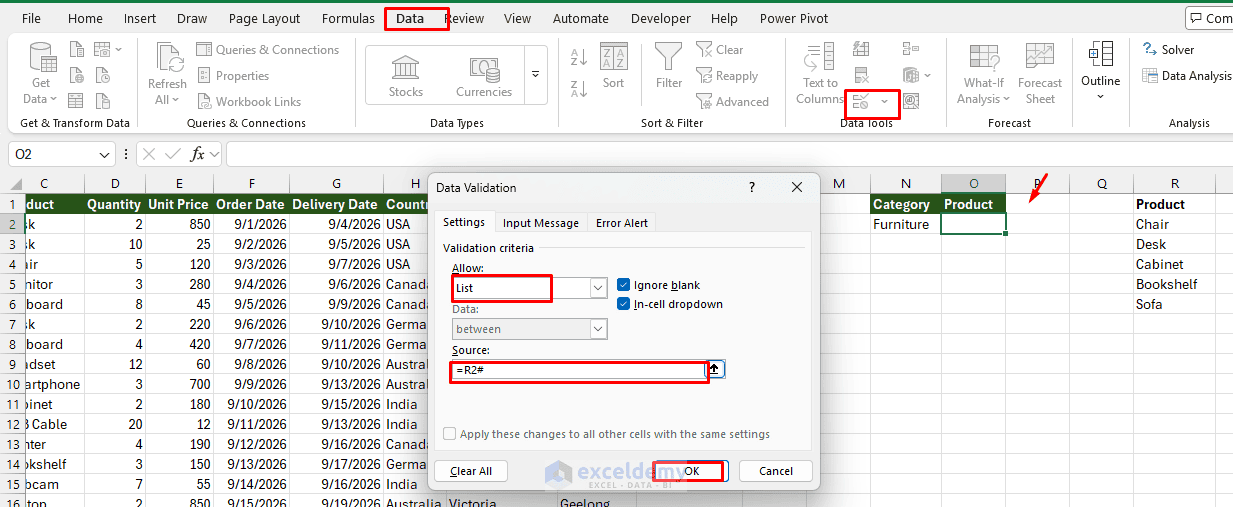Switch to the Power Pivot tab

794,18
